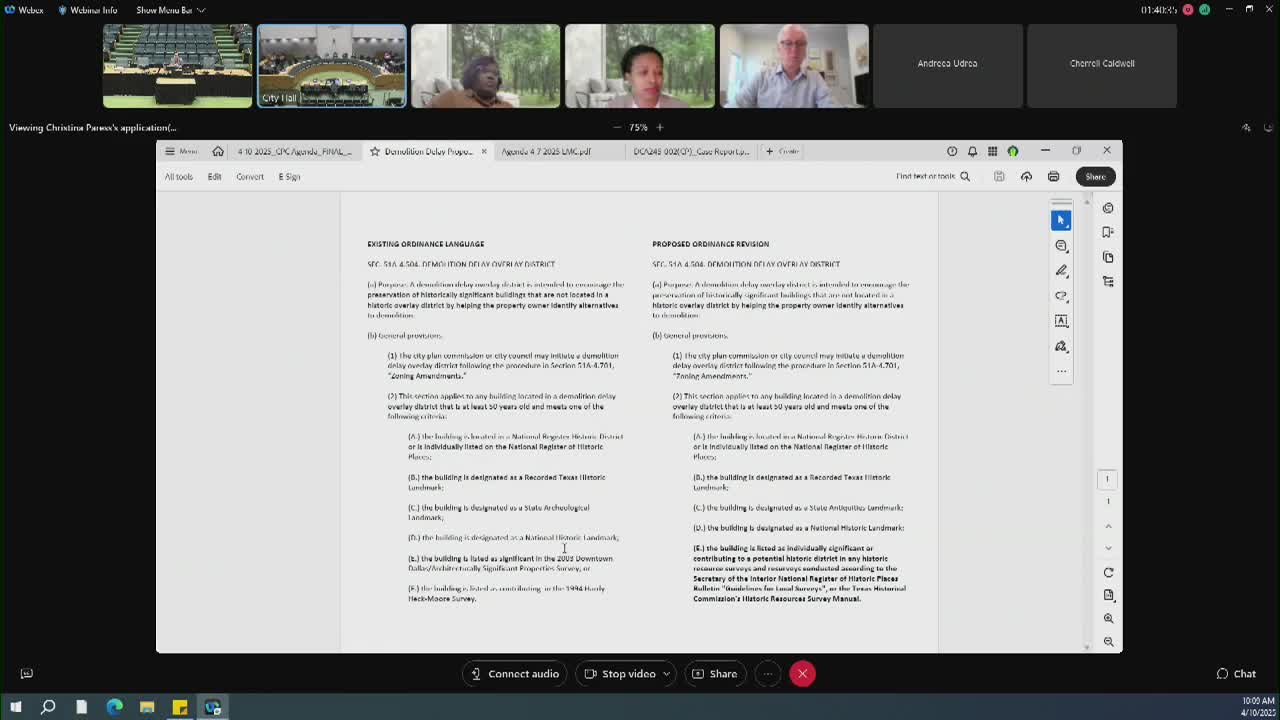Open the Print dialog icon
The width and height of the screenshot is (1280, 720).
coord(1053,177)
